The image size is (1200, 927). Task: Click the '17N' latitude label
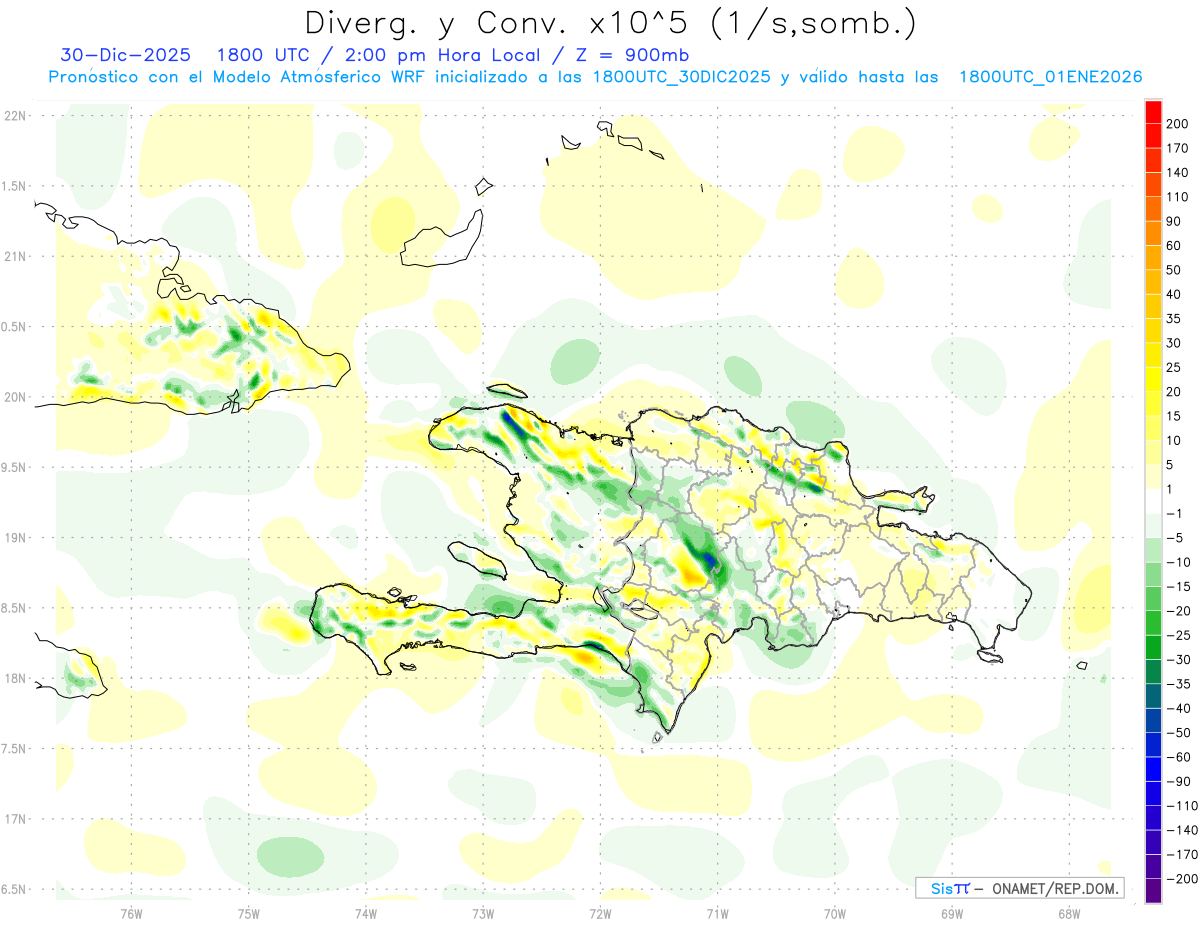click(15, 819)
